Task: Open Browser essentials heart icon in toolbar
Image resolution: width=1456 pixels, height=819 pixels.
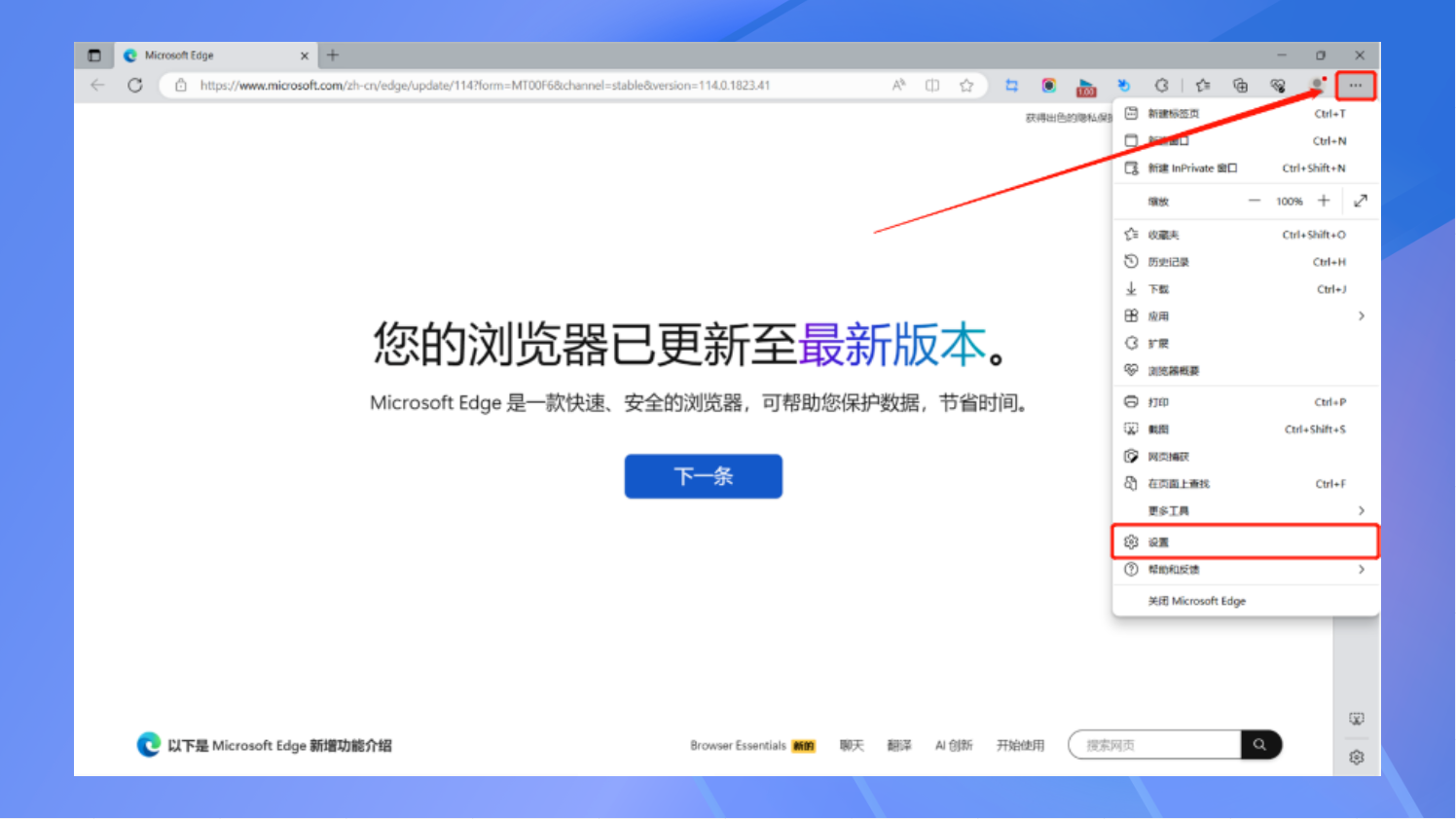Action: [1278, 86]
